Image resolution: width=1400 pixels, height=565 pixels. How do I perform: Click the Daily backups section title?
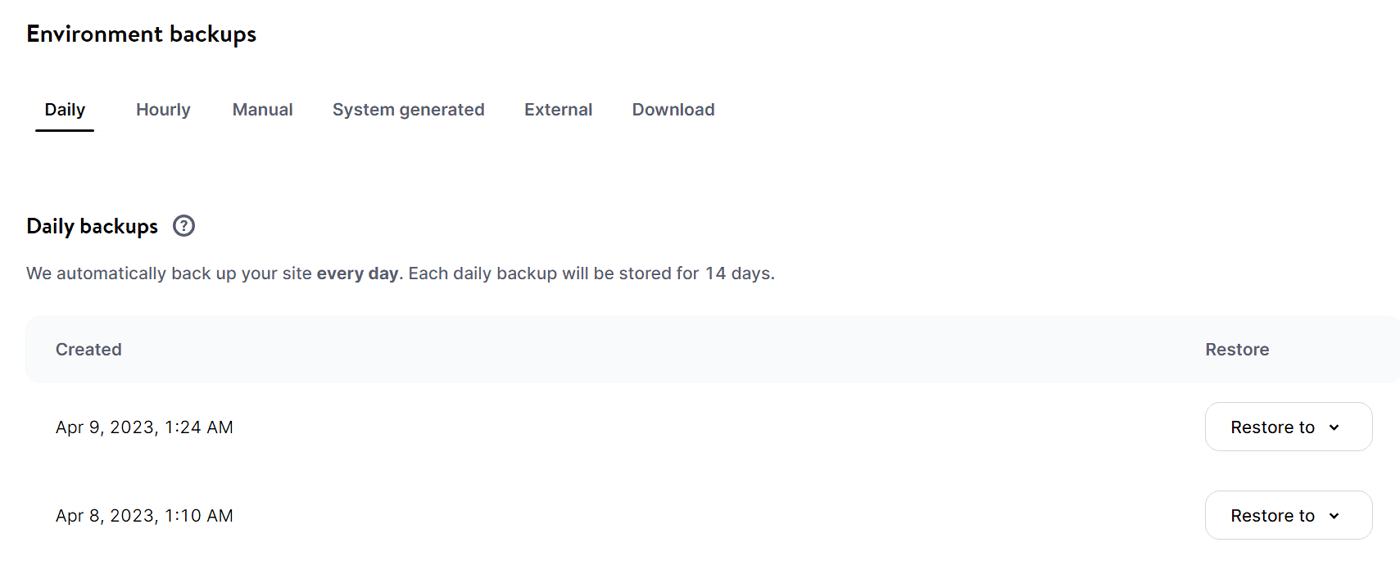tap(92, 226)
